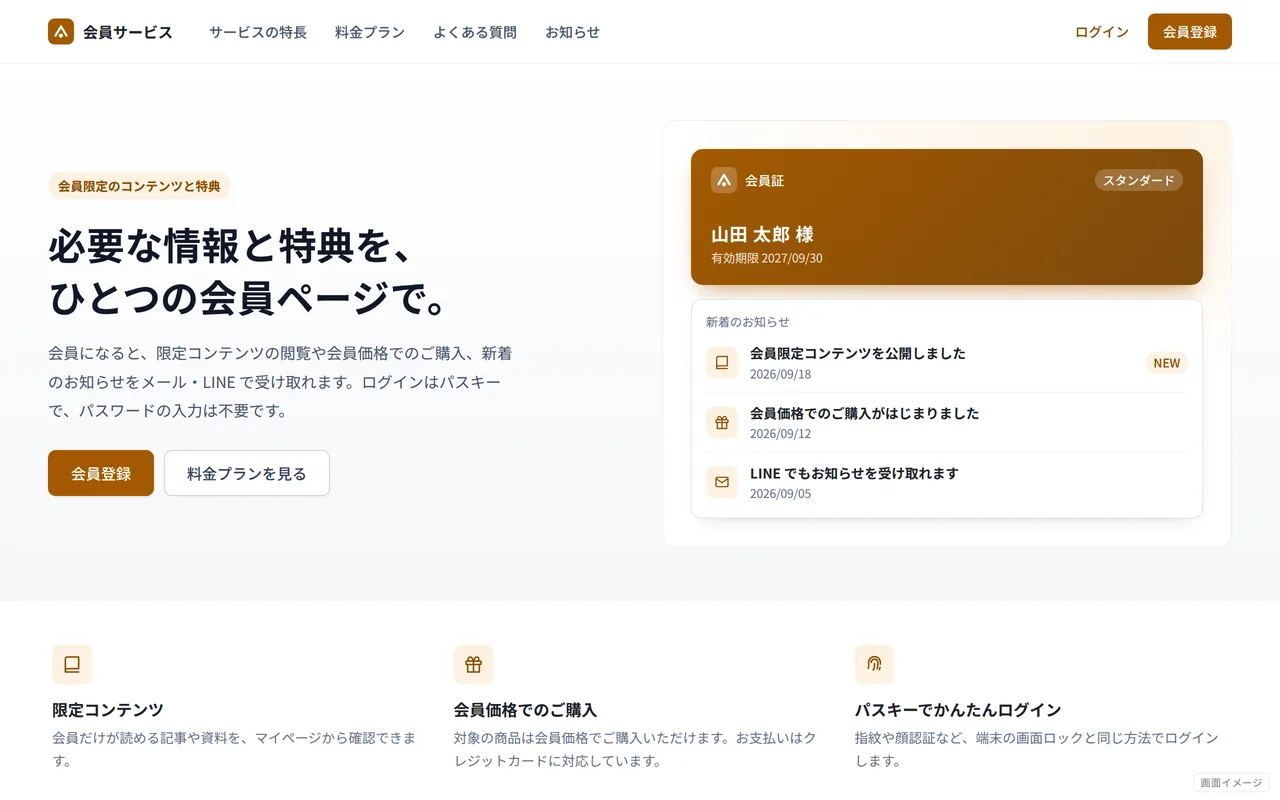
Task: Select お知らせ in the top navigation
Action: (x=573, y=32)
